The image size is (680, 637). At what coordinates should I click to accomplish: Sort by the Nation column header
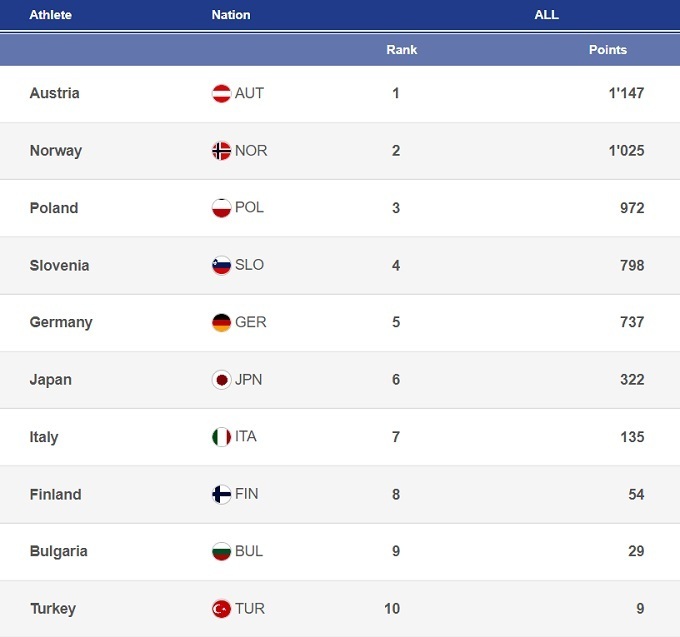click(231, 15)
